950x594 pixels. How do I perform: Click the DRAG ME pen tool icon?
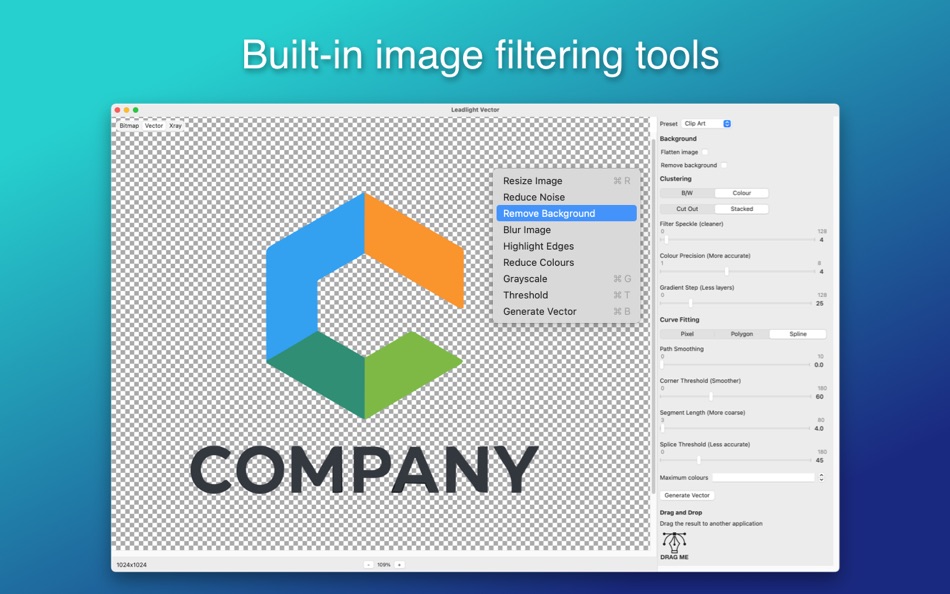coord(675,543)
